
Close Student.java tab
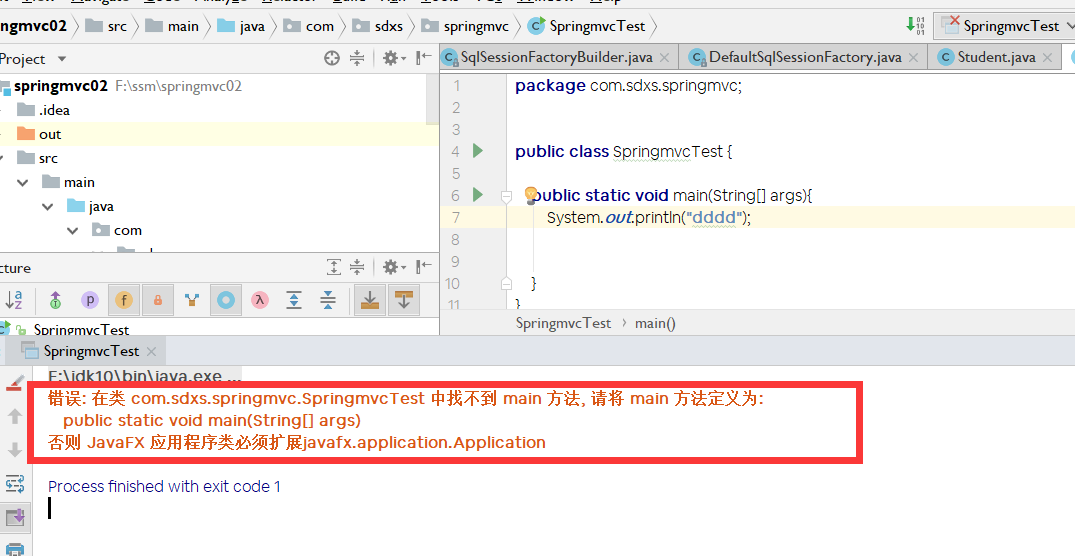tap(1047, 58)
